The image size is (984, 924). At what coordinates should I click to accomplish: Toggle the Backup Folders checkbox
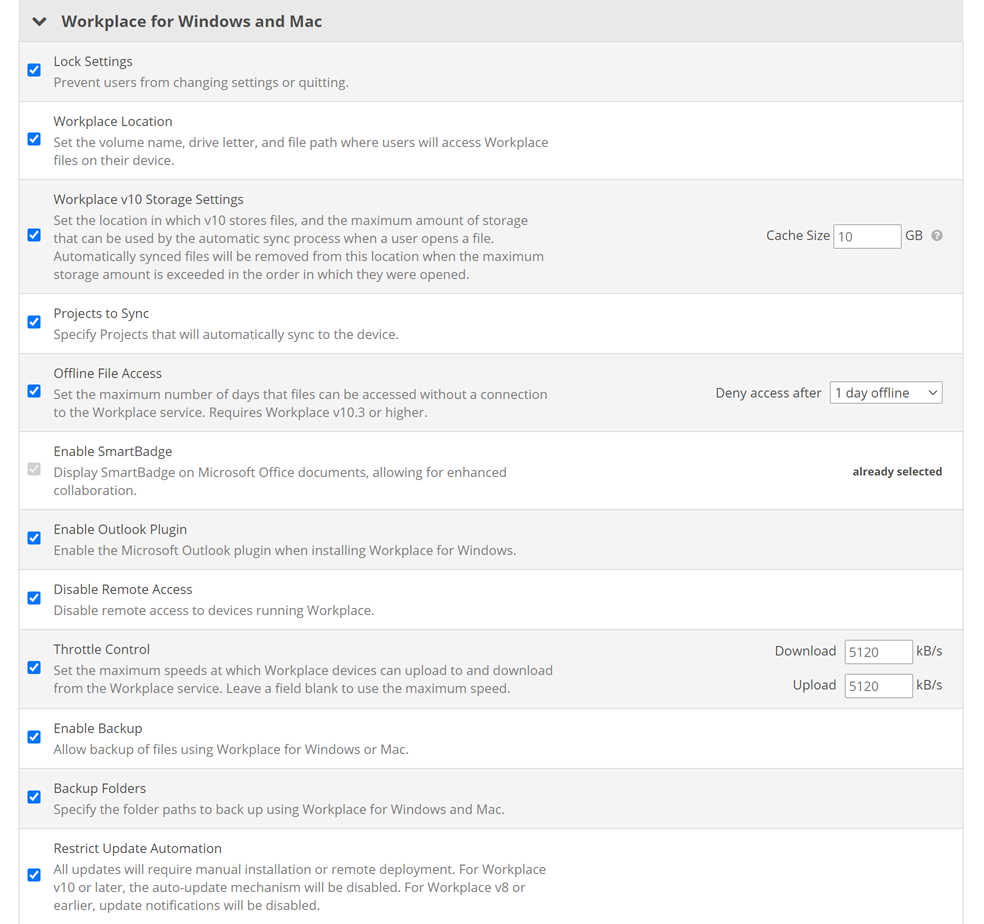pos(34,797)
